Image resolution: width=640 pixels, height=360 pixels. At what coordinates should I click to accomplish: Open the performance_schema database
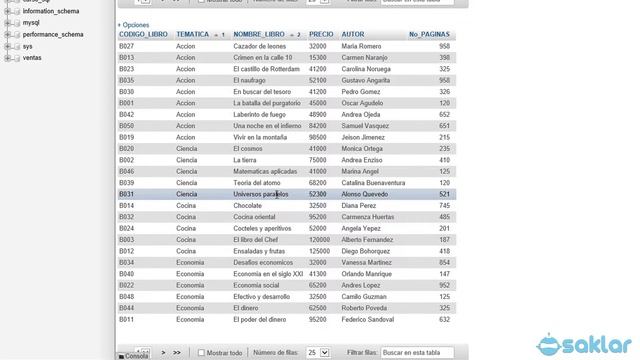pyautogui.click(x=53, y=34)
